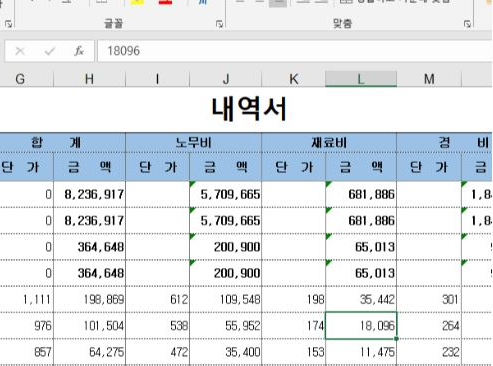Select the highlighted column L header
The height and width of the screenshot is (366, 493).
coord(361,79)
